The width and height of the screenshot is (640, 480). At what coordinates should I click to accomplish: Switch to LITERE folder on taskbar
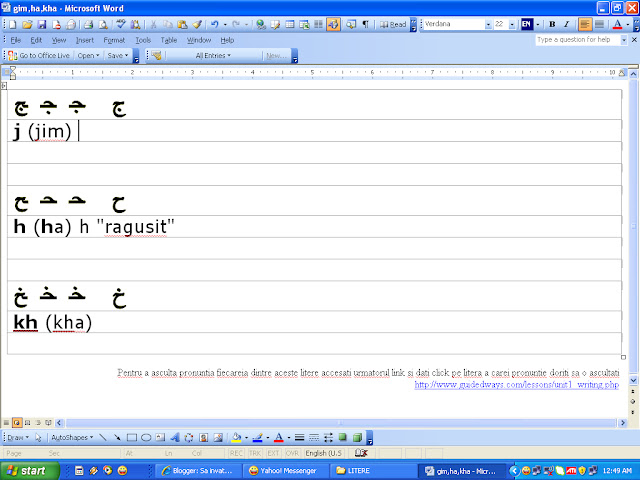pos(372,471)
